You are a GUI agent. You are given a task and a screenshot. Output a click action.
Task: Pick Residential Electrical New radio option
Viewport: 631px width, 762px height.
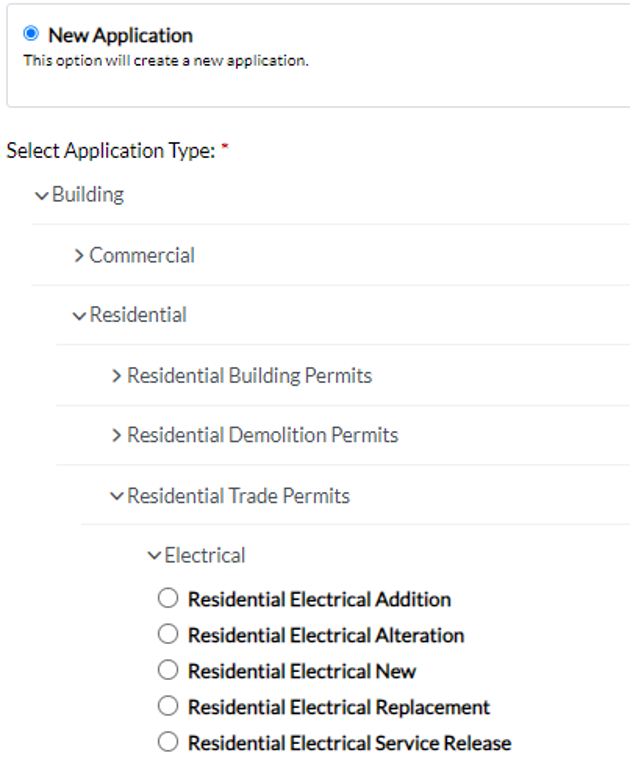(x=168, y=670)
